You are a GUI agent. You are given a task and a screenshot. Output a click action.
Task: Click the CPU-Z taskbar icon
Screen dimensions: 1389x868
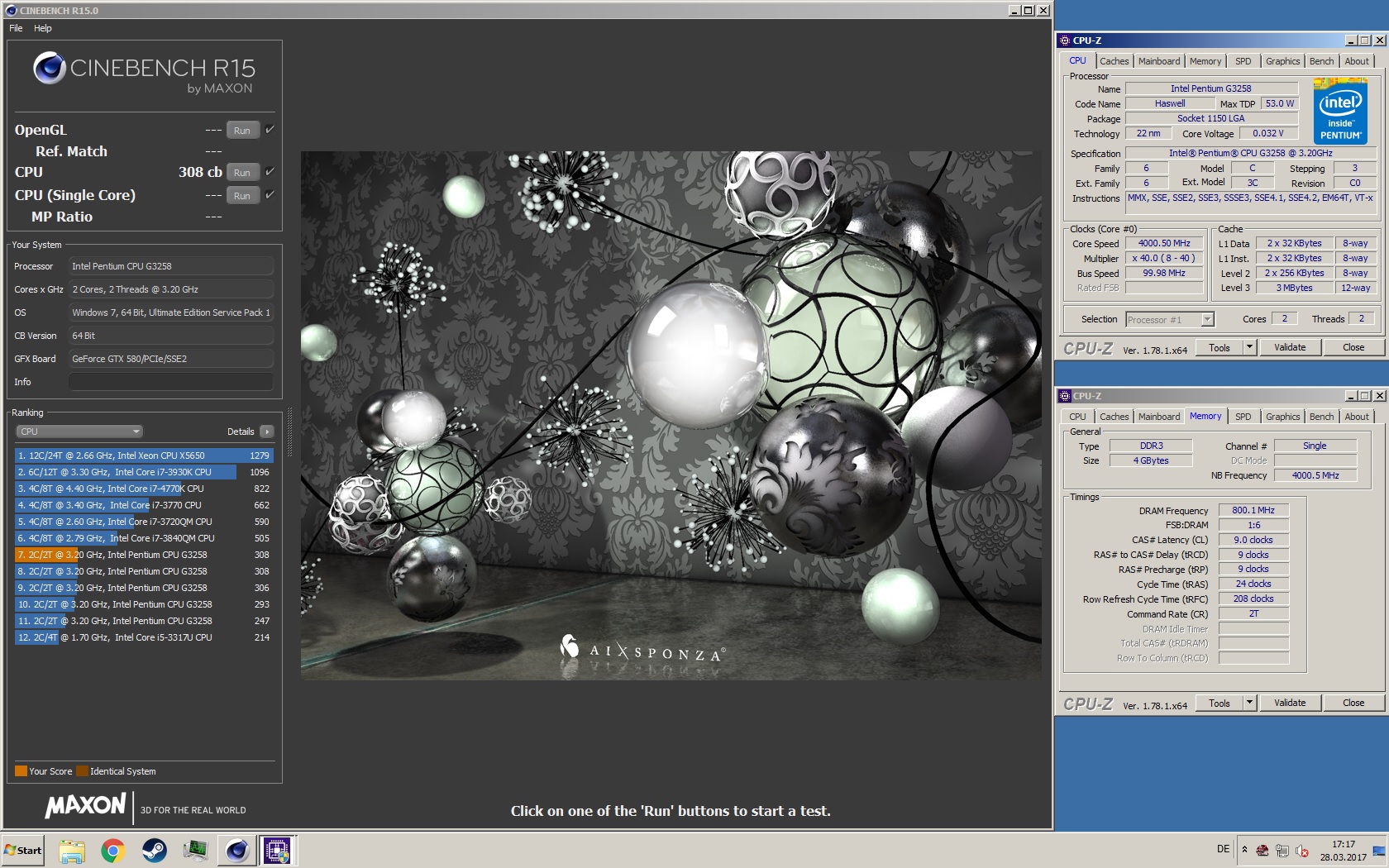tap(277, 850)
